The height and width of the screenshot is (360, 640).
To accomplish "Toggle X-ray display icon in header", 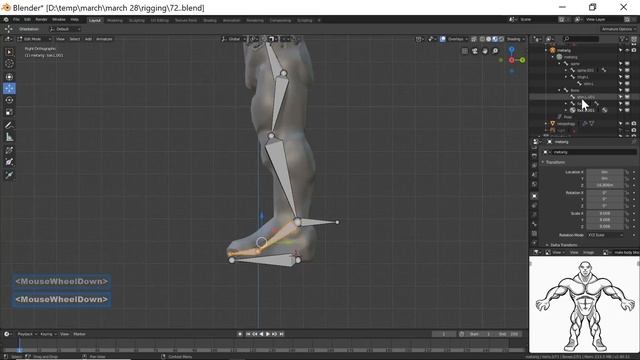I will pos(473,39).
